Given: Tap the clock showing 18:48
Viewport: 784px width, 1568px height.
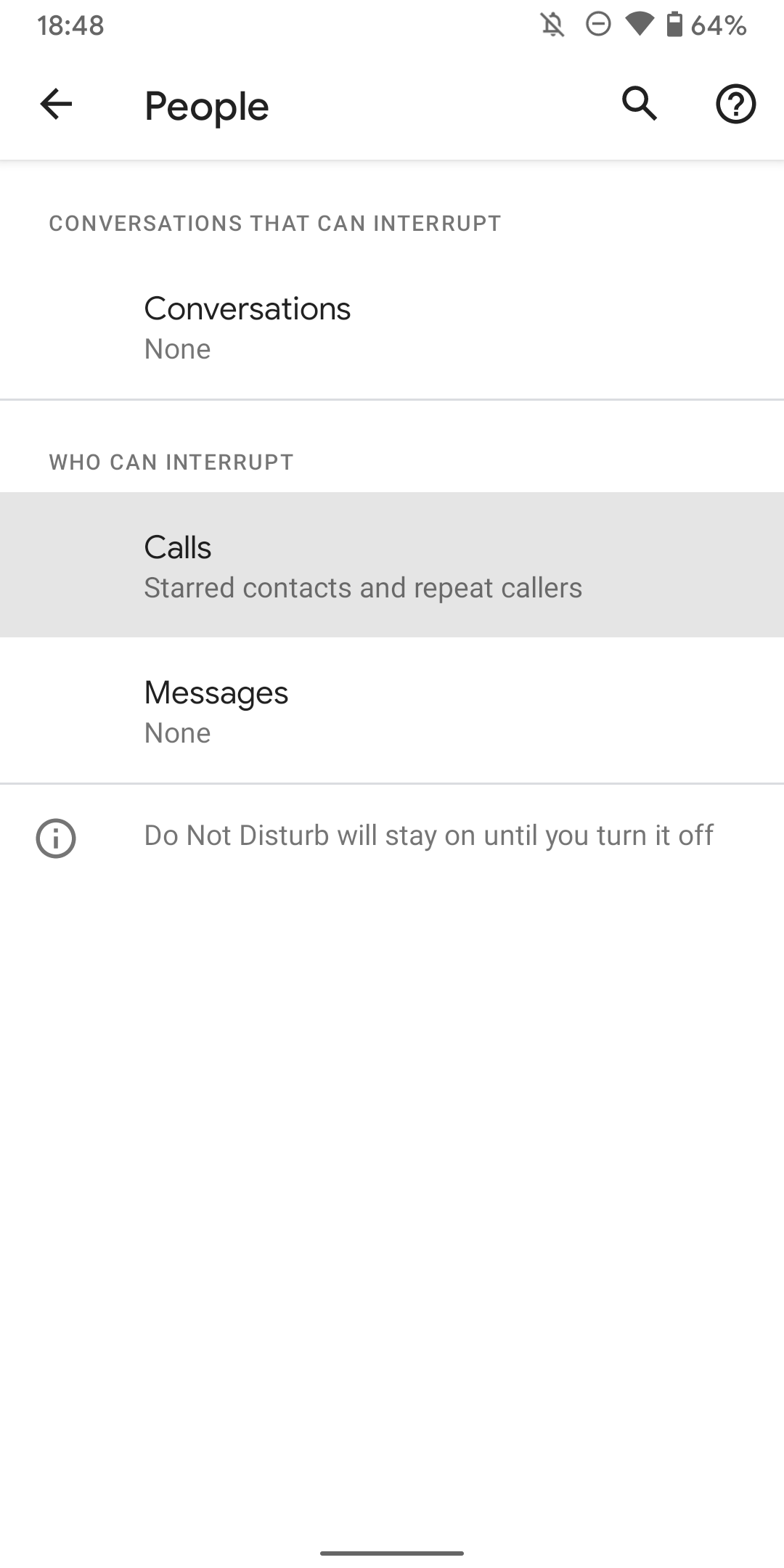Looking at the screenshot, I should 70,25.
